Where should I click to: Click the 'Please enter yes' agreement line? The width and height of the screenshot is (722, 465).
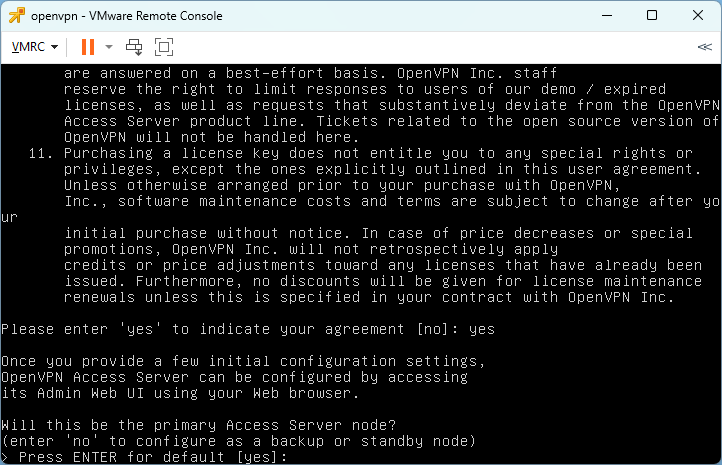248,329
